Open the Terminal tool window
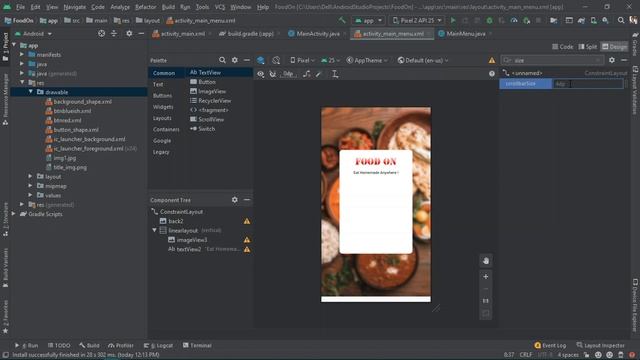The width and height of the screenshot is (640, 360). click(197, 345)
